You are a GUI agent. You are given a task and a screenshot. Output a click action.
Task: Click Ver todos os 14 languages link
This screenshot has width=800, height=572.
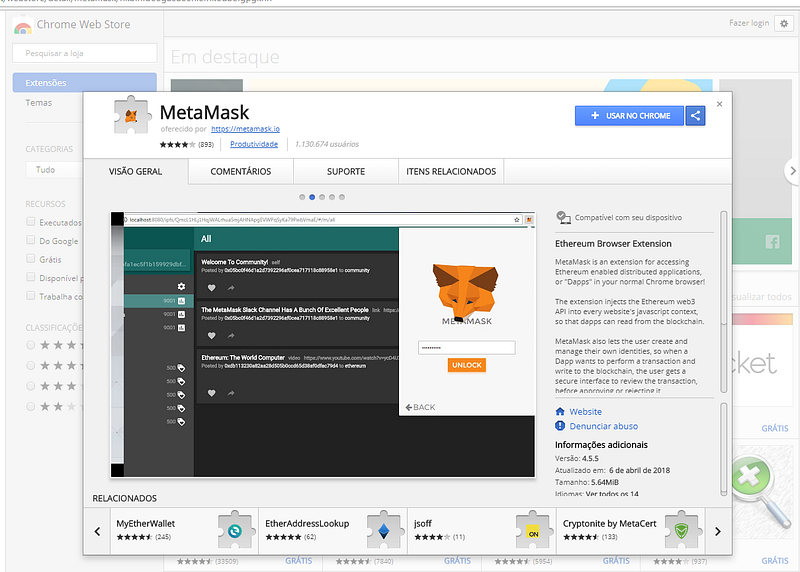(612, 493)
